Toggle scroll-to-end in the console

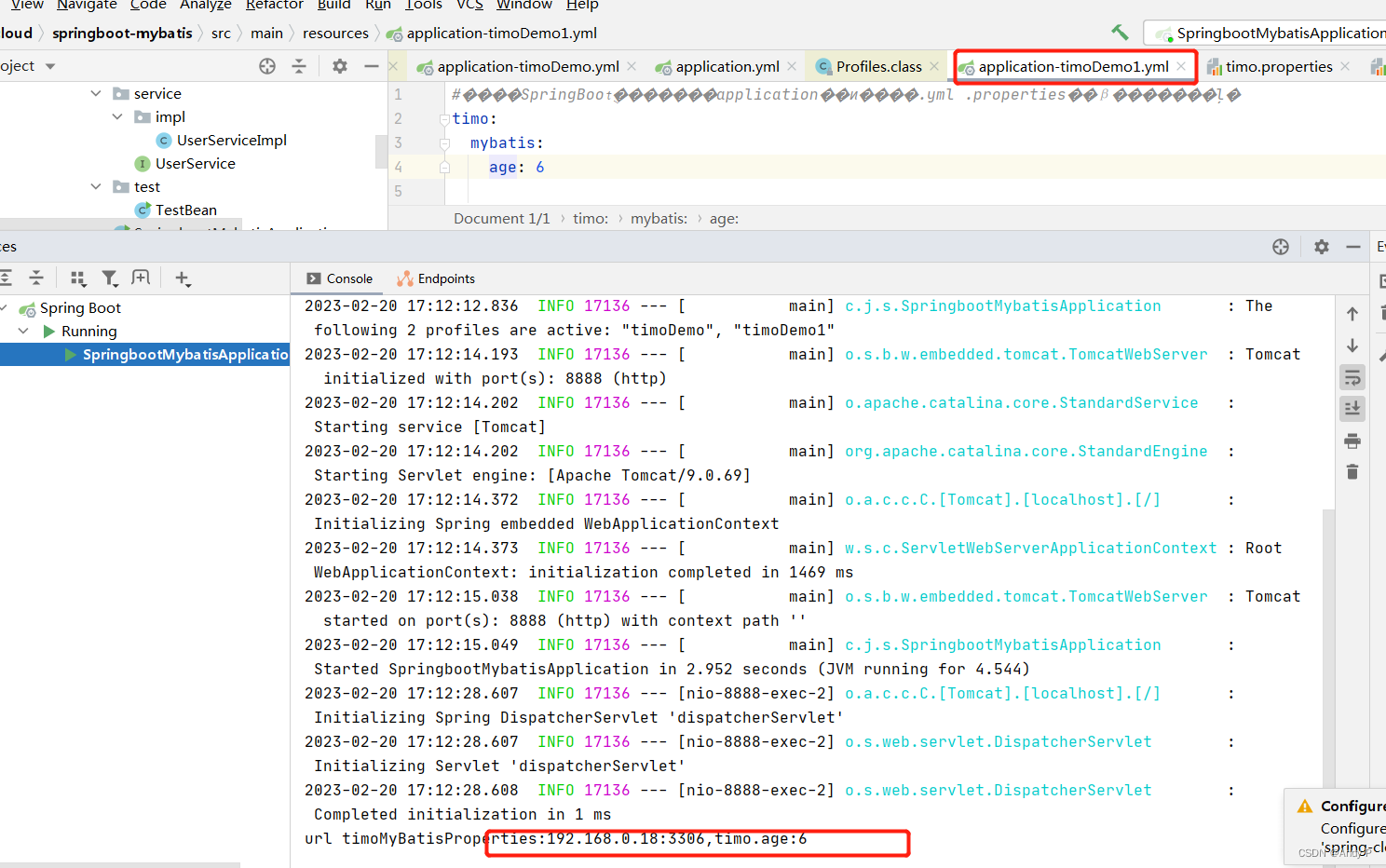pyautogui.click(x=1352, y=408)
